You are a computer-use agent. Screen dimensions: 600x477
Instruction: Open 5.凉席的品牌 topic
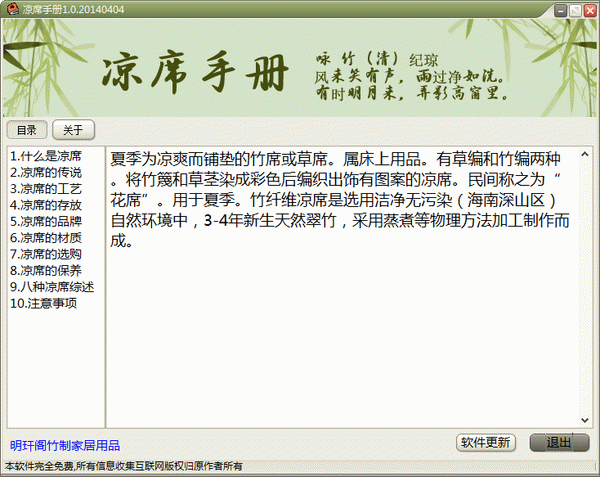pyautogui.click(x=46, y=221)
